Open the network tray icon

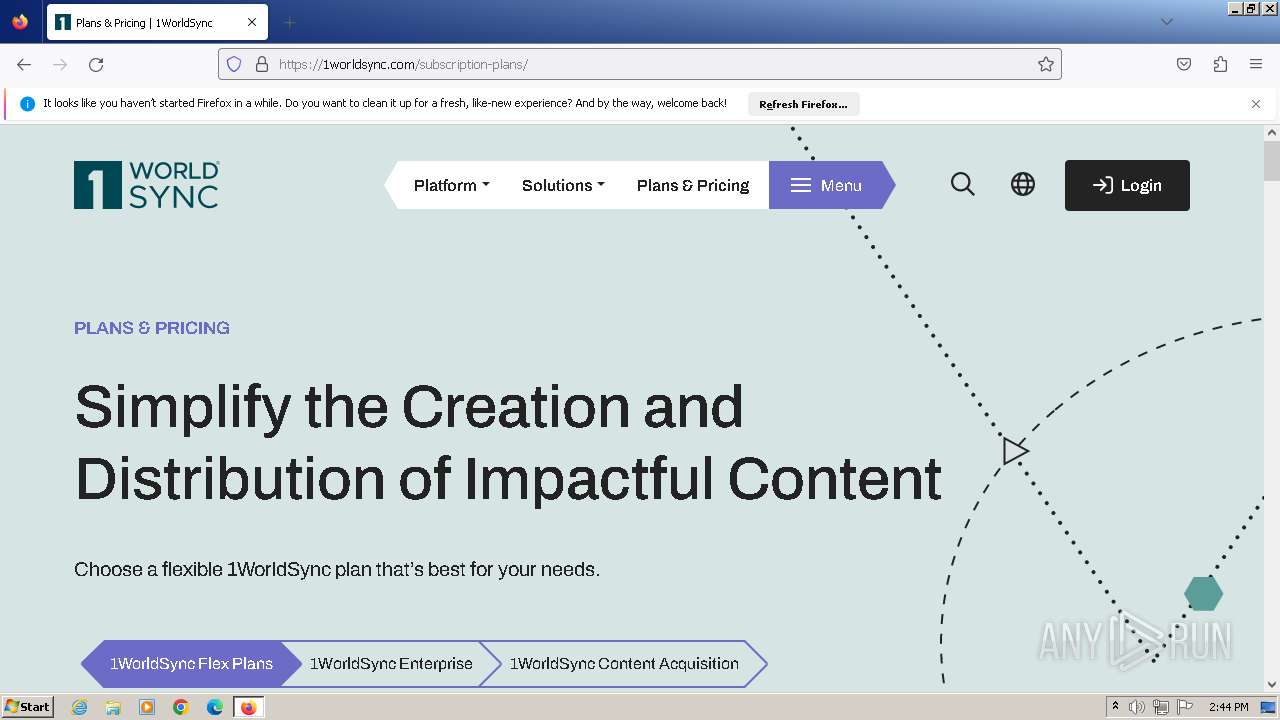tap(1161, 707)
